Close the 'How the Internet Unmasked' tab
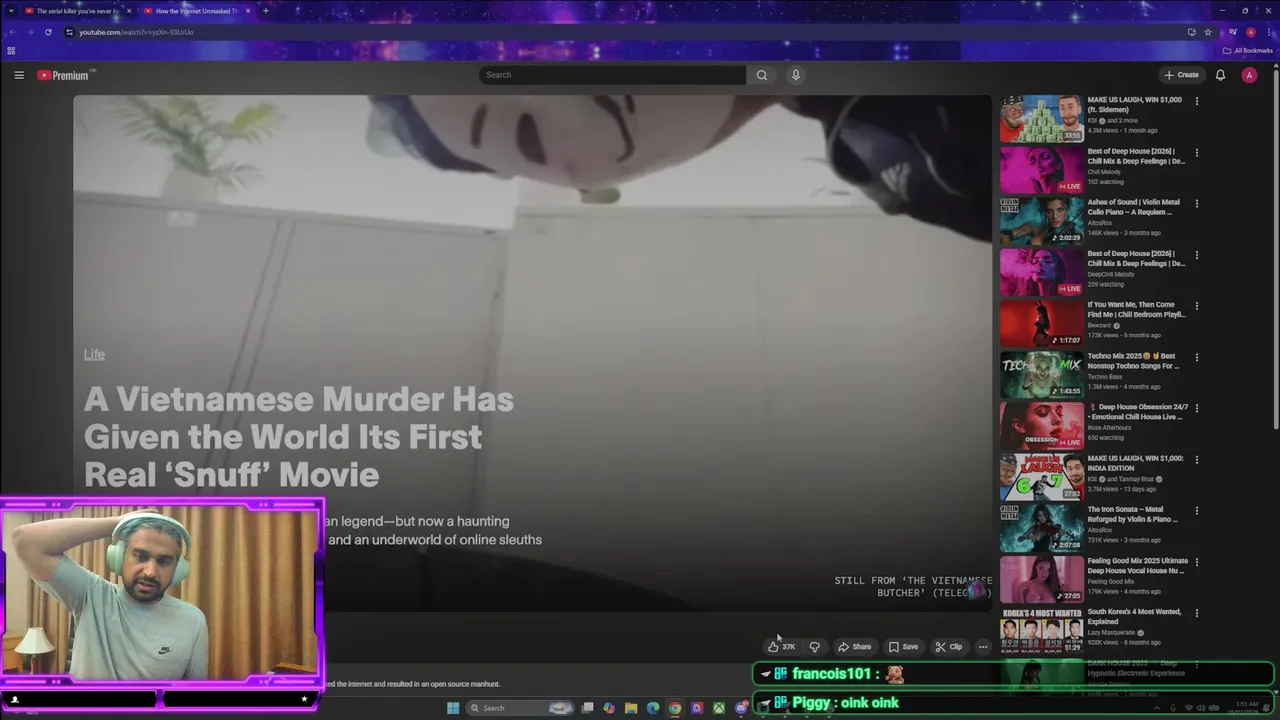This screenshot has height=720, width=1280. pos(248,11)
